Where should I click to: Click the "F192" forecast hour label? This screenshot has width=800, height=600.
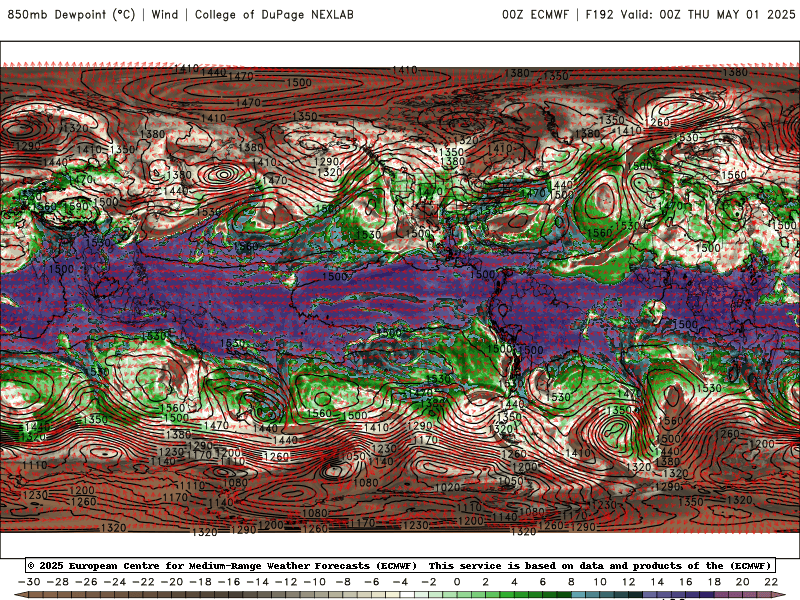click(x=599, y=14)
